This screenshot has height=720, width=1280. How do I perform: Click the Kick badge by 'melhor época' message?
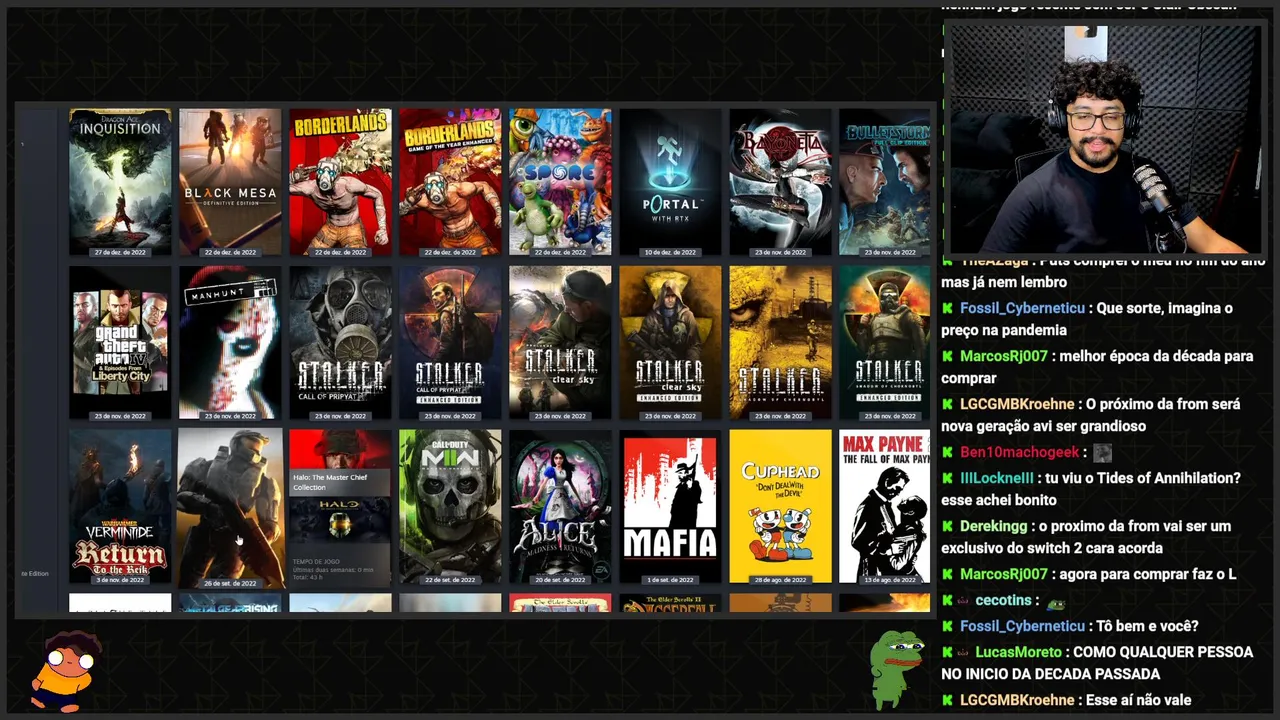[948, 356]
